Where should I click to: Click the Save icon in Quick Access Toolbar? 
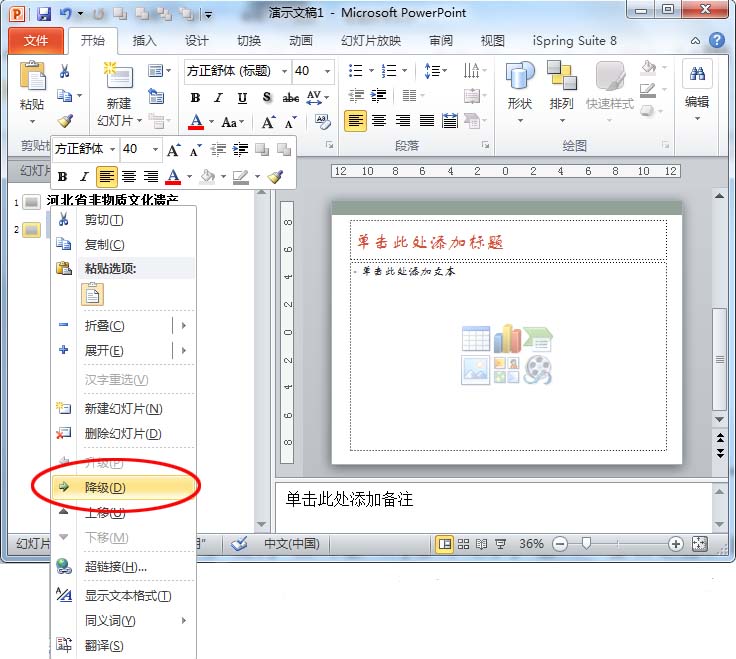coord(43,14)
